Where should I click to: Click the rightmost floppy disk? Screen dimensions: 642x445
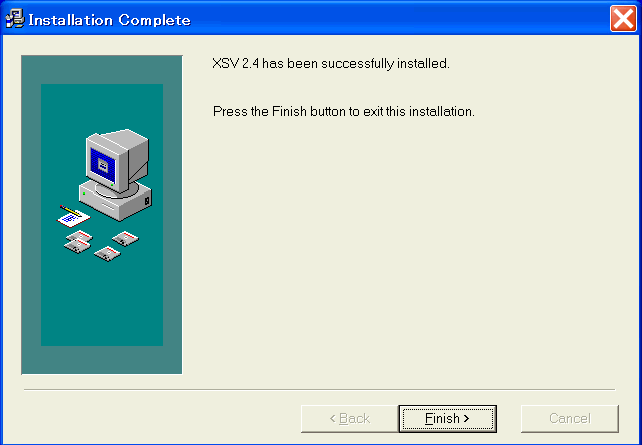[x=125, y=238]
